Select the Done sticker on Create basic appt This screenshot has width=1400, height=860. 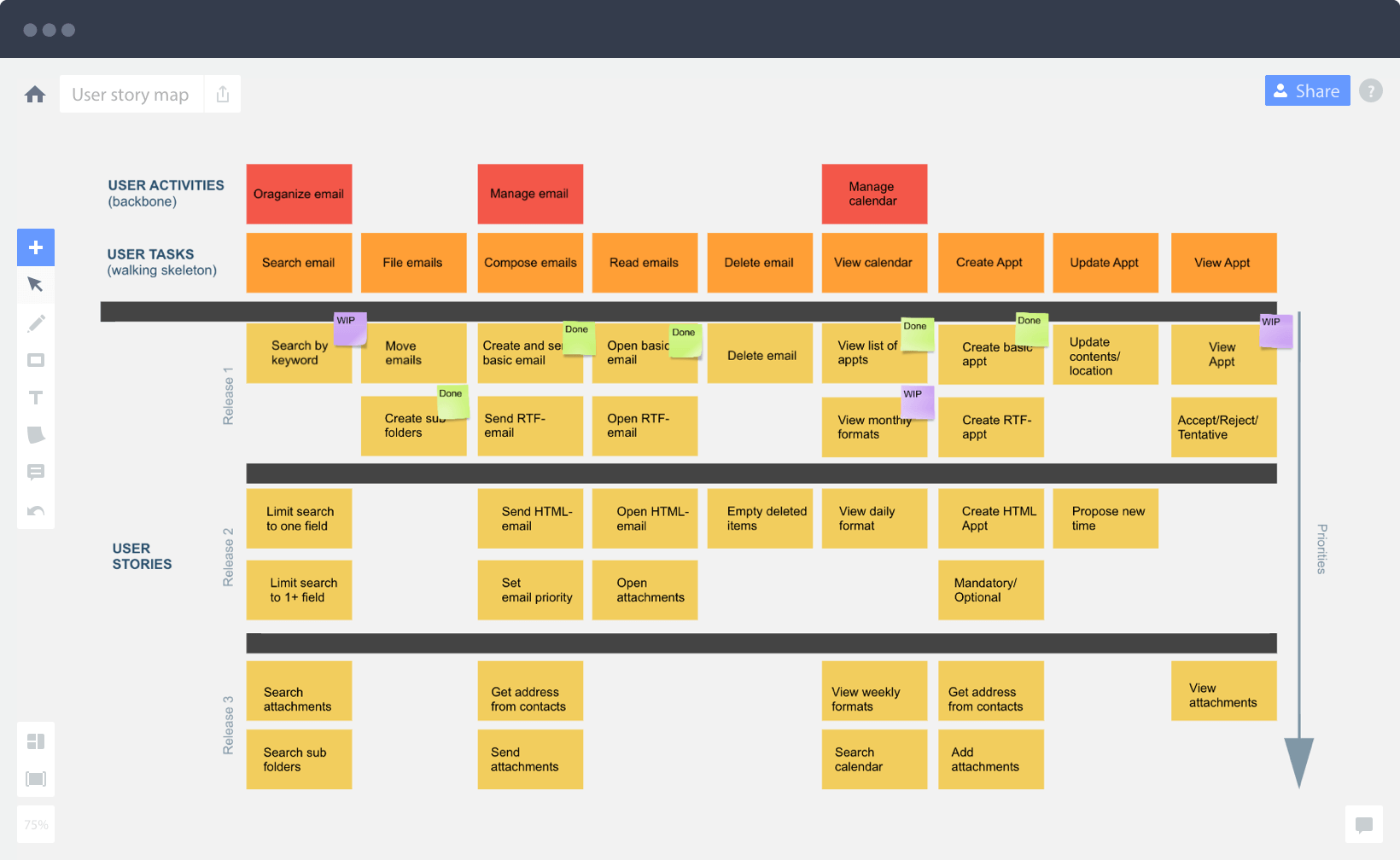point(1032,328)
